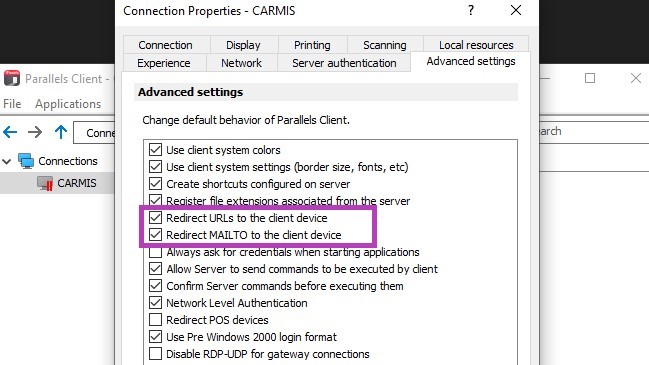This screenshot has height=365, width=649.
Task: Enable Redirect POS devices checkbox
Action: 155,319
